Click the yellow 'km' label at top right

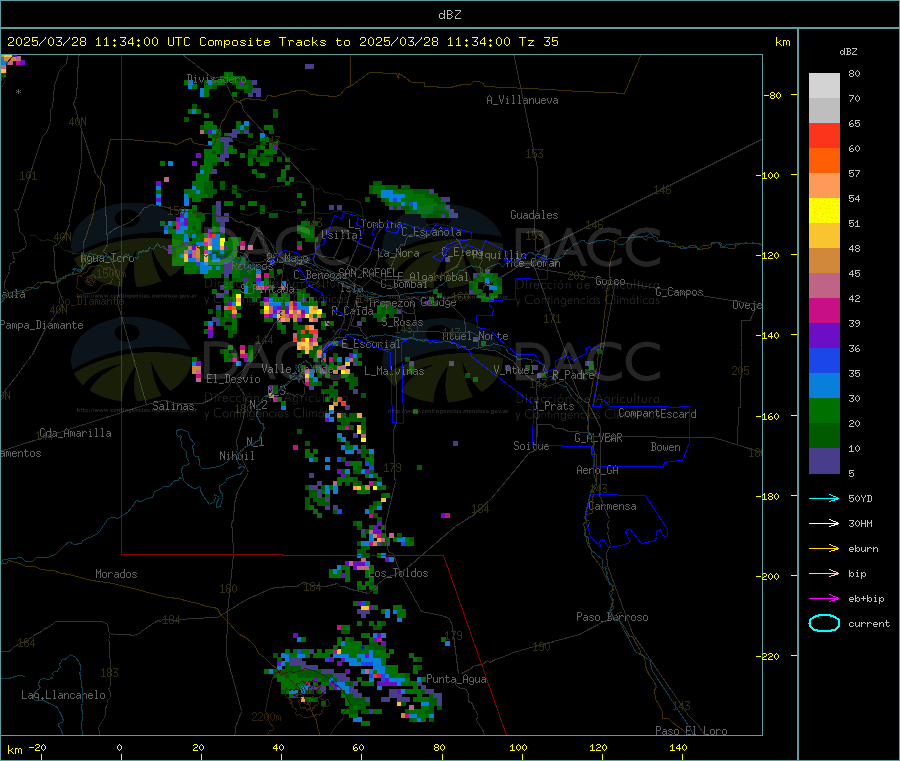click(782, 42)
